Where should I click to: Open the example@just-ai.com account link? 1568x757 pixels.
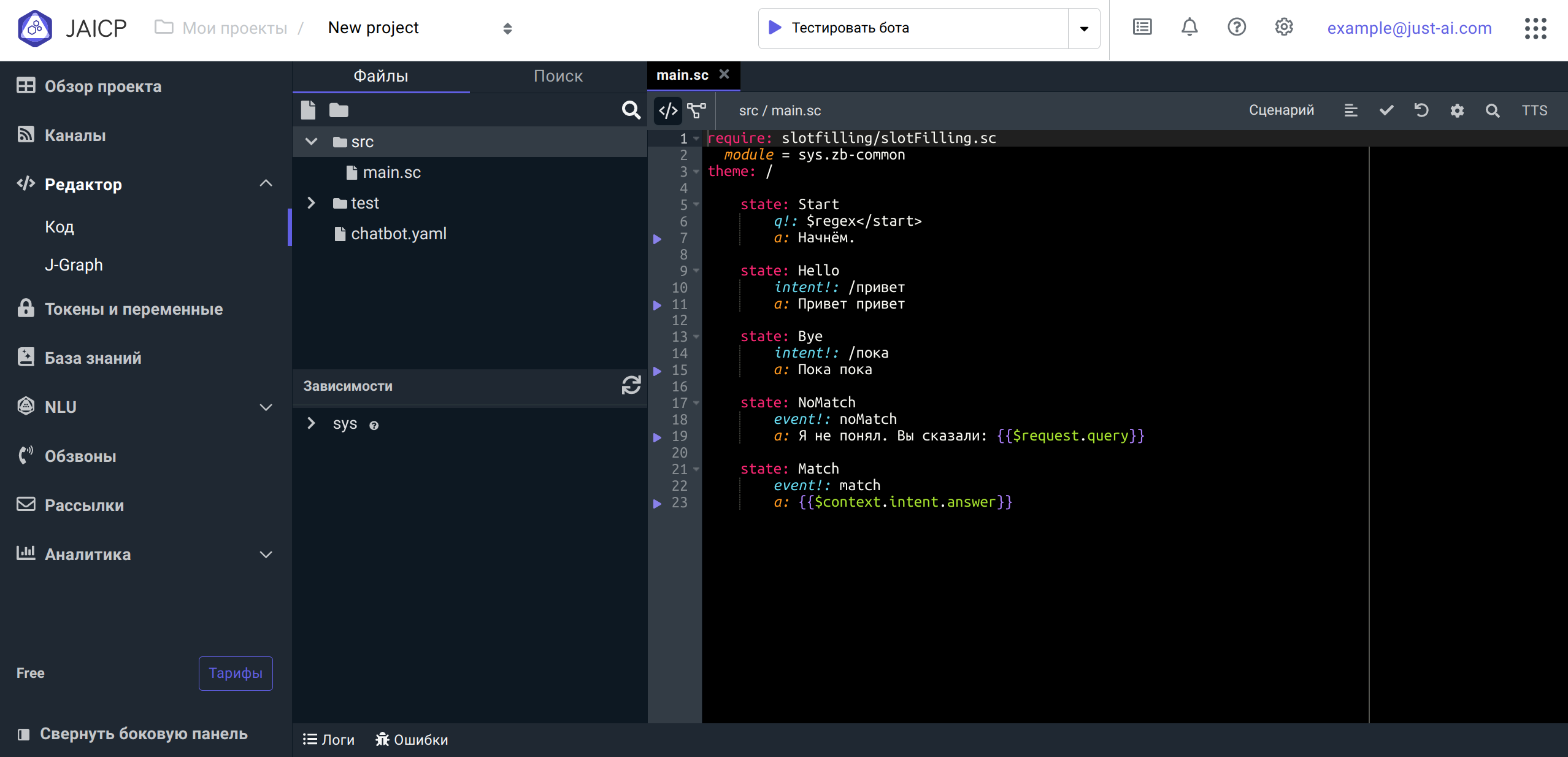(x=1409, y=28)
